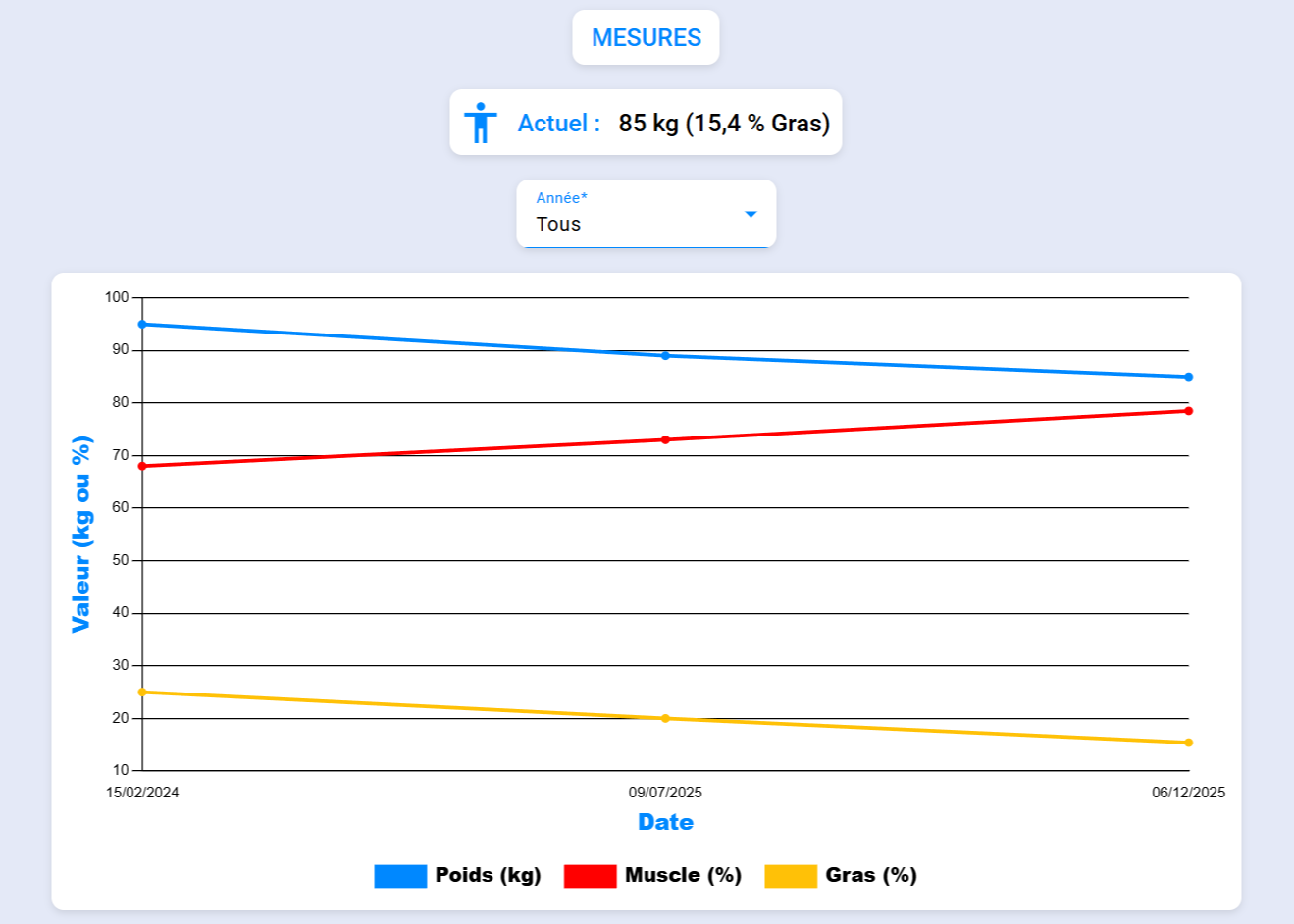
Task: Click the blue Poids legend swatch
Action: point(400,876)
